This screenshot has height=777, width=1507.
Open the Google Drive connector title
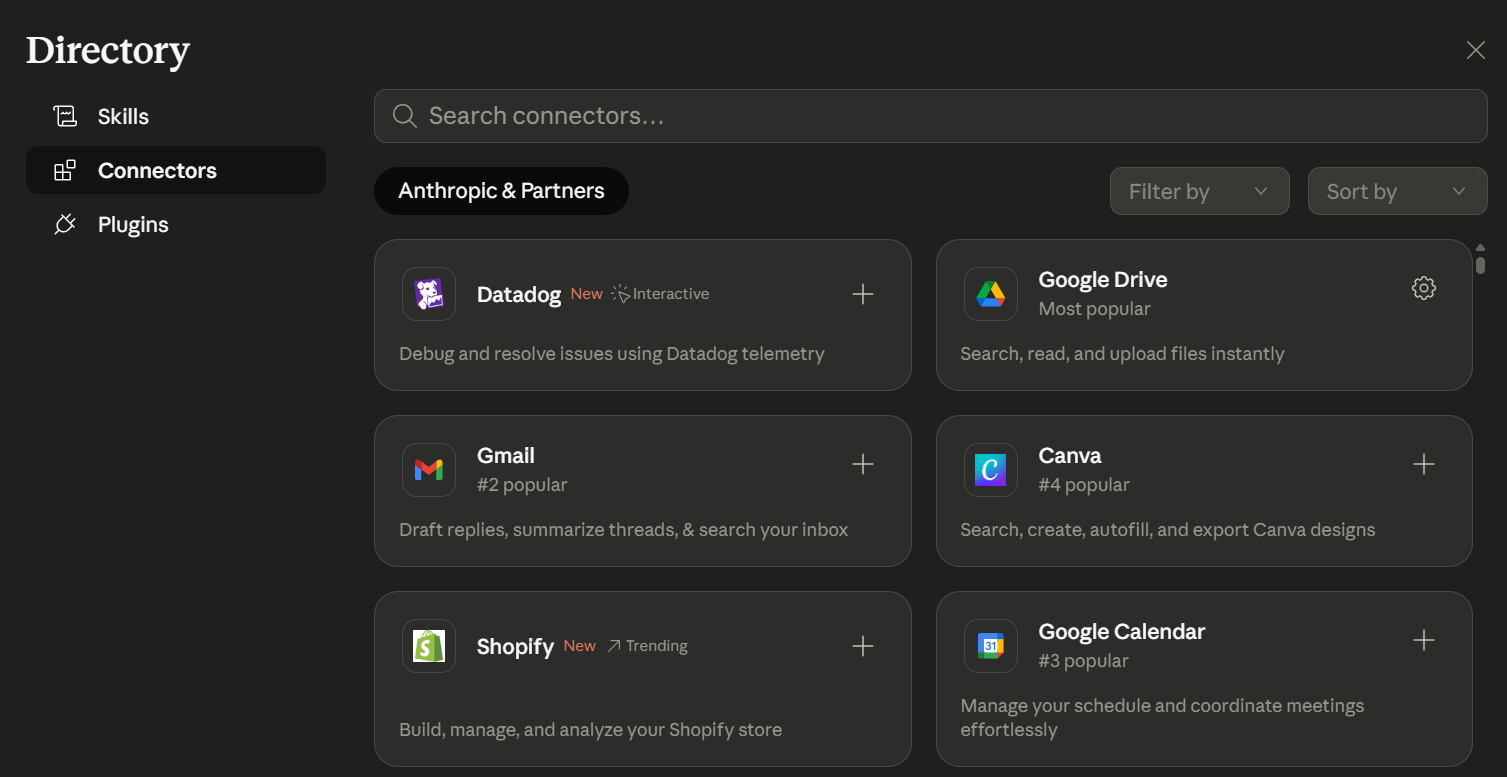1103,280
